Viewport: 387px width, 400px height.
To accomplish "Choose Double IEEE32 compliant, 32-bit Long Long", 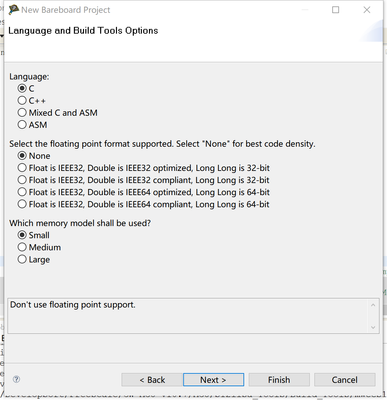I will (x=22, y=180).
